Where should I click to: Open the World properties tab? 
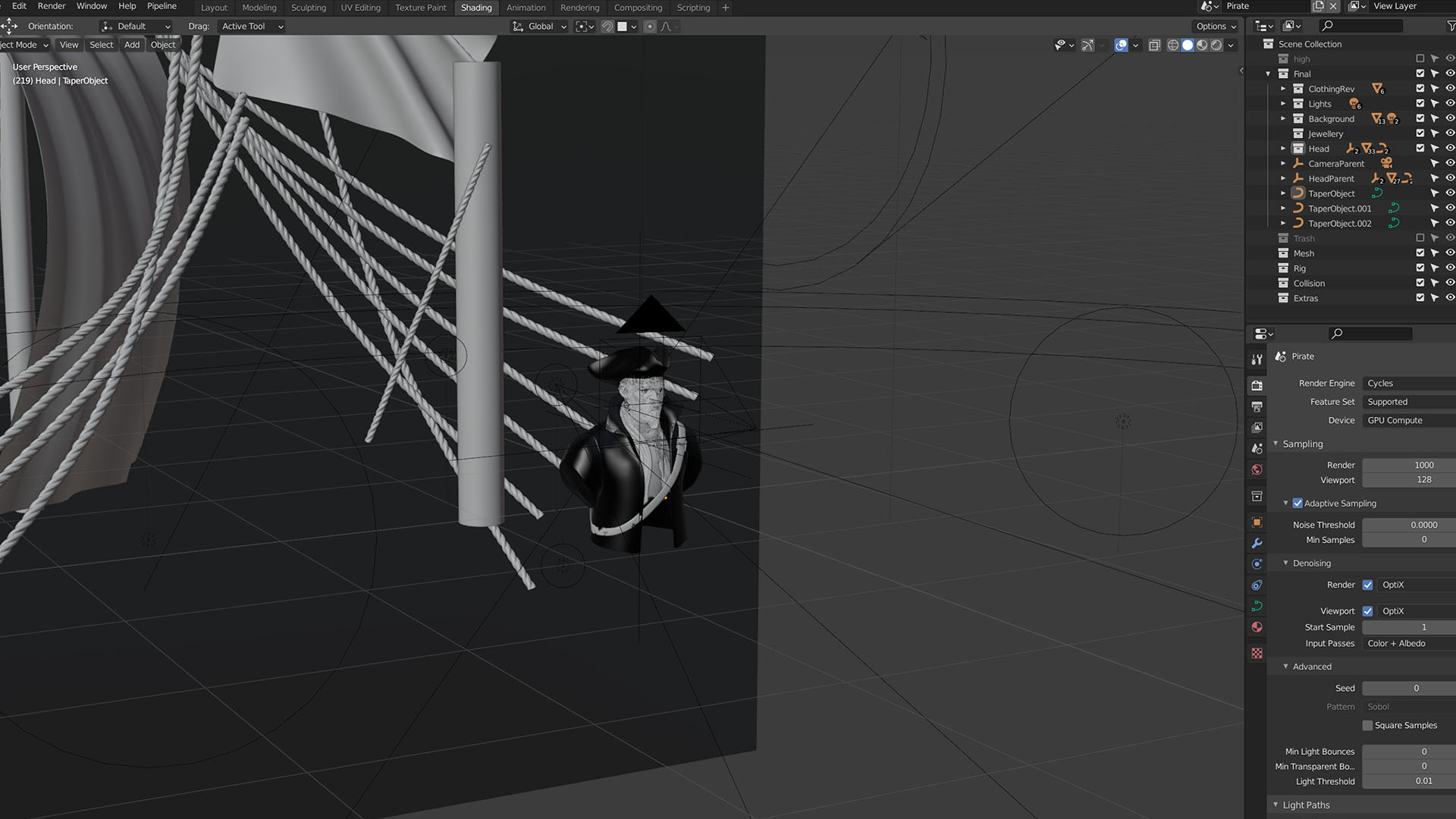tap(1257, 470)
